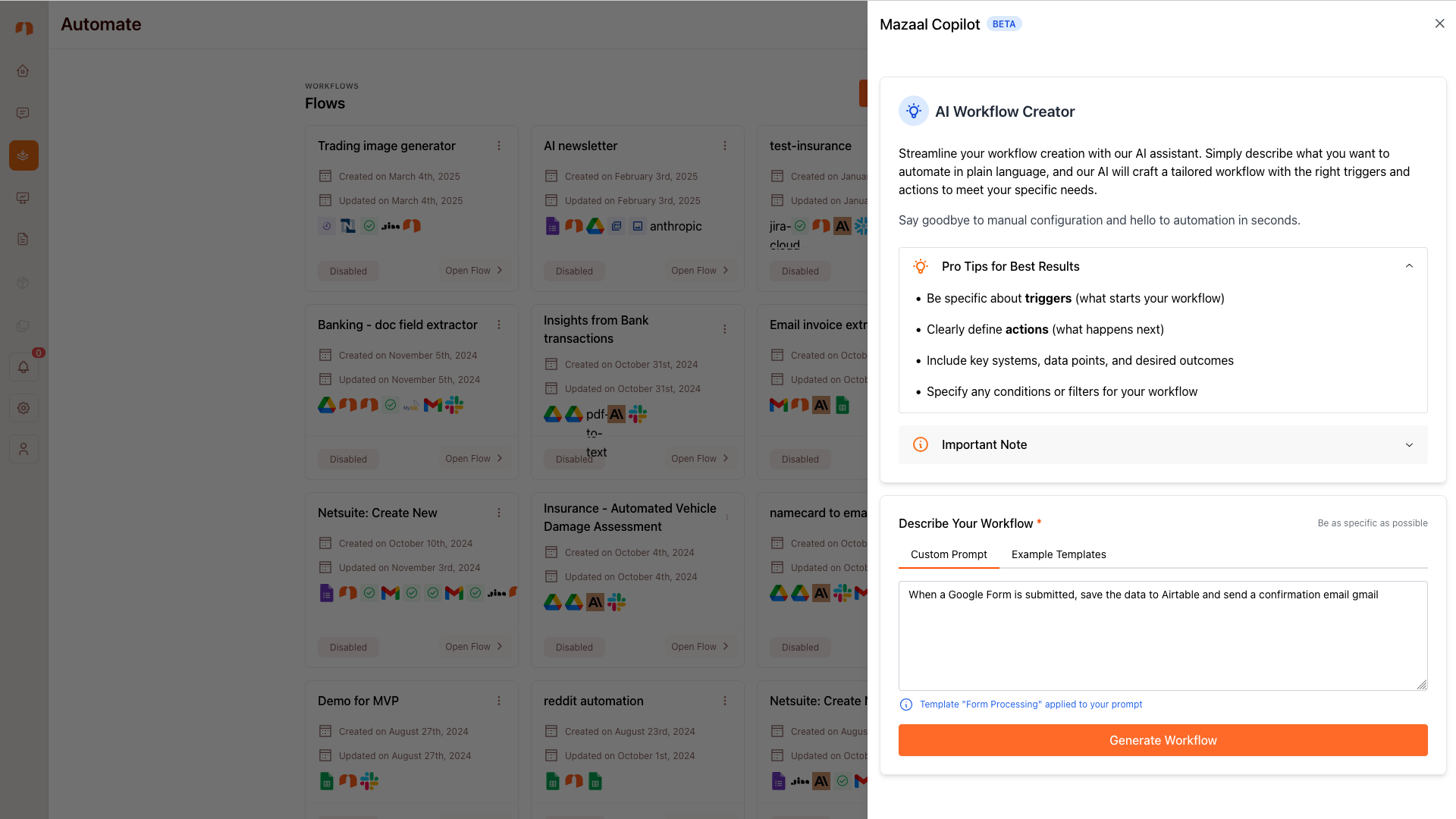1456x819 pixels.
Task: Open the chat icon in sidebar
Action: 23,113
